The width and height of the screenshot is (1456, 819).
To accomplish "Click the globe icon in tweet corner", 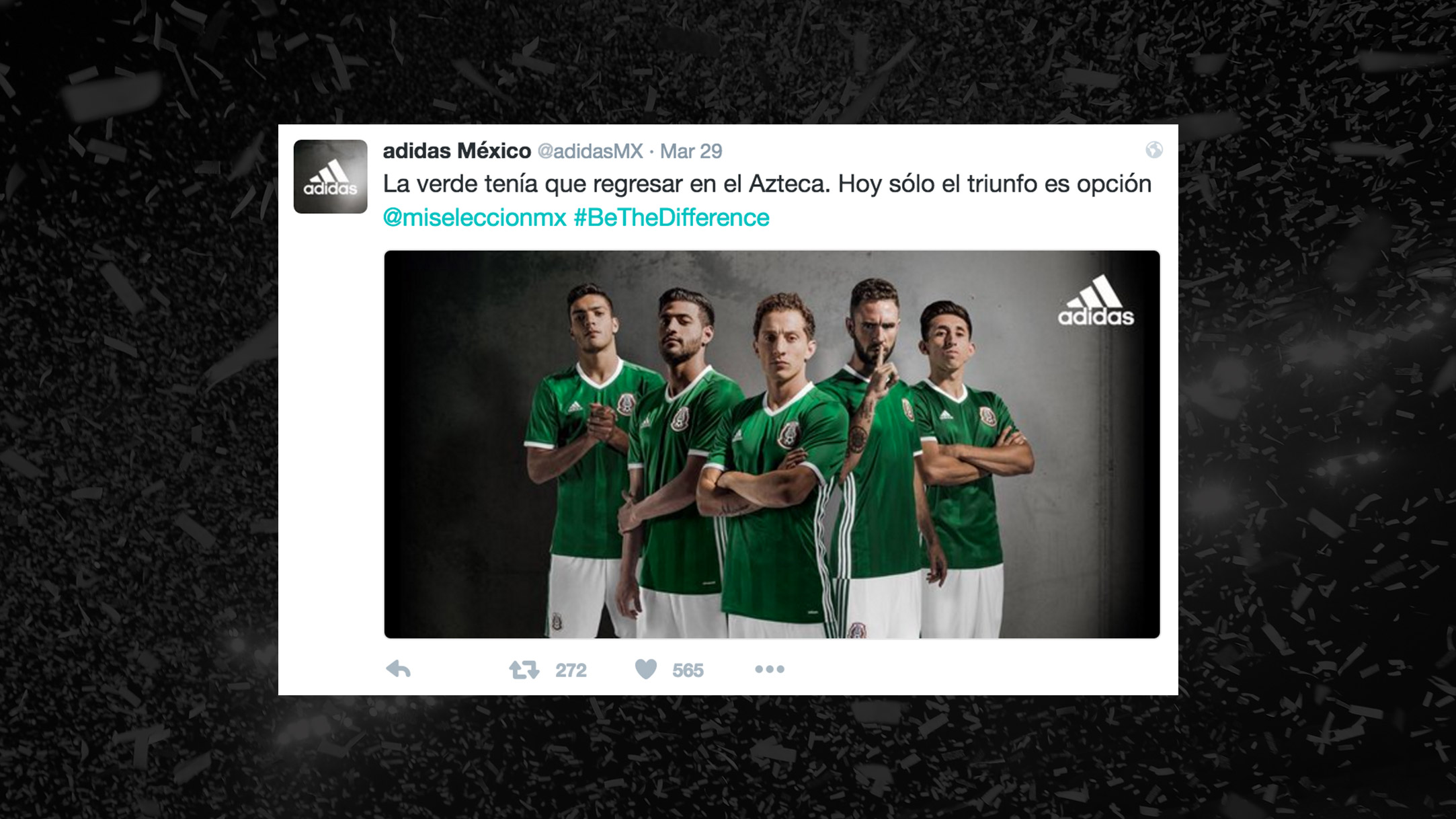I will 1154,149.
